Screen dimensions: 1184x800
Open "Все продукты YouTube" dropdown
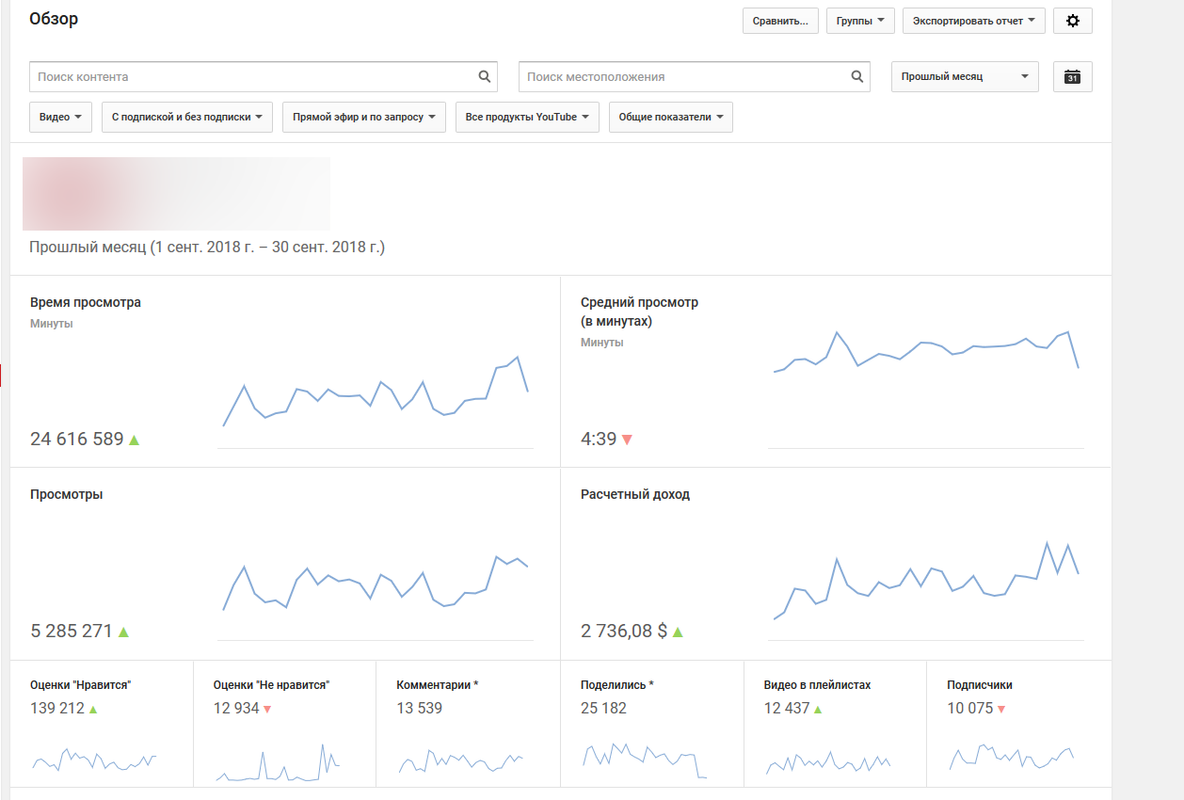pyautogui.click(x=527, y=117)
